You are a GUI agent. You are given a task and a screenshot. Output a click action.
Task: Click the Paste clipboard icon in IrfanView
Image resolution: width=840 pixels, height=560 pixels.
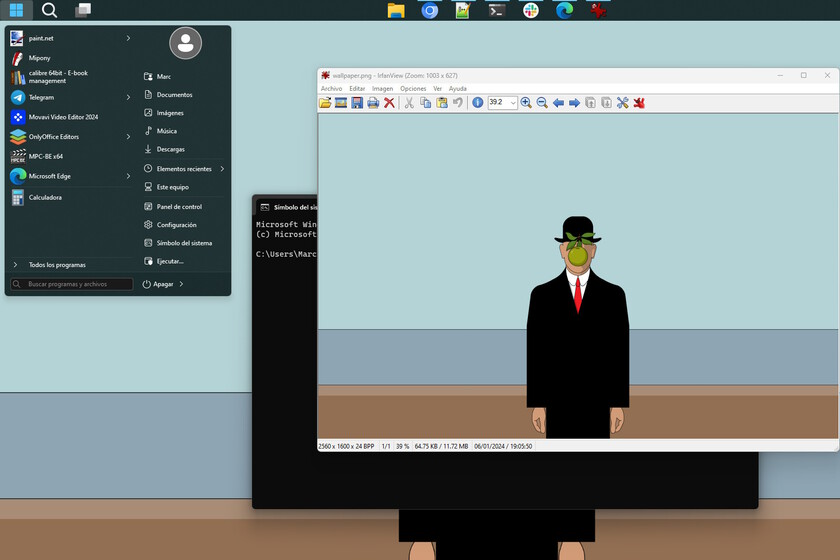[441, 103]
